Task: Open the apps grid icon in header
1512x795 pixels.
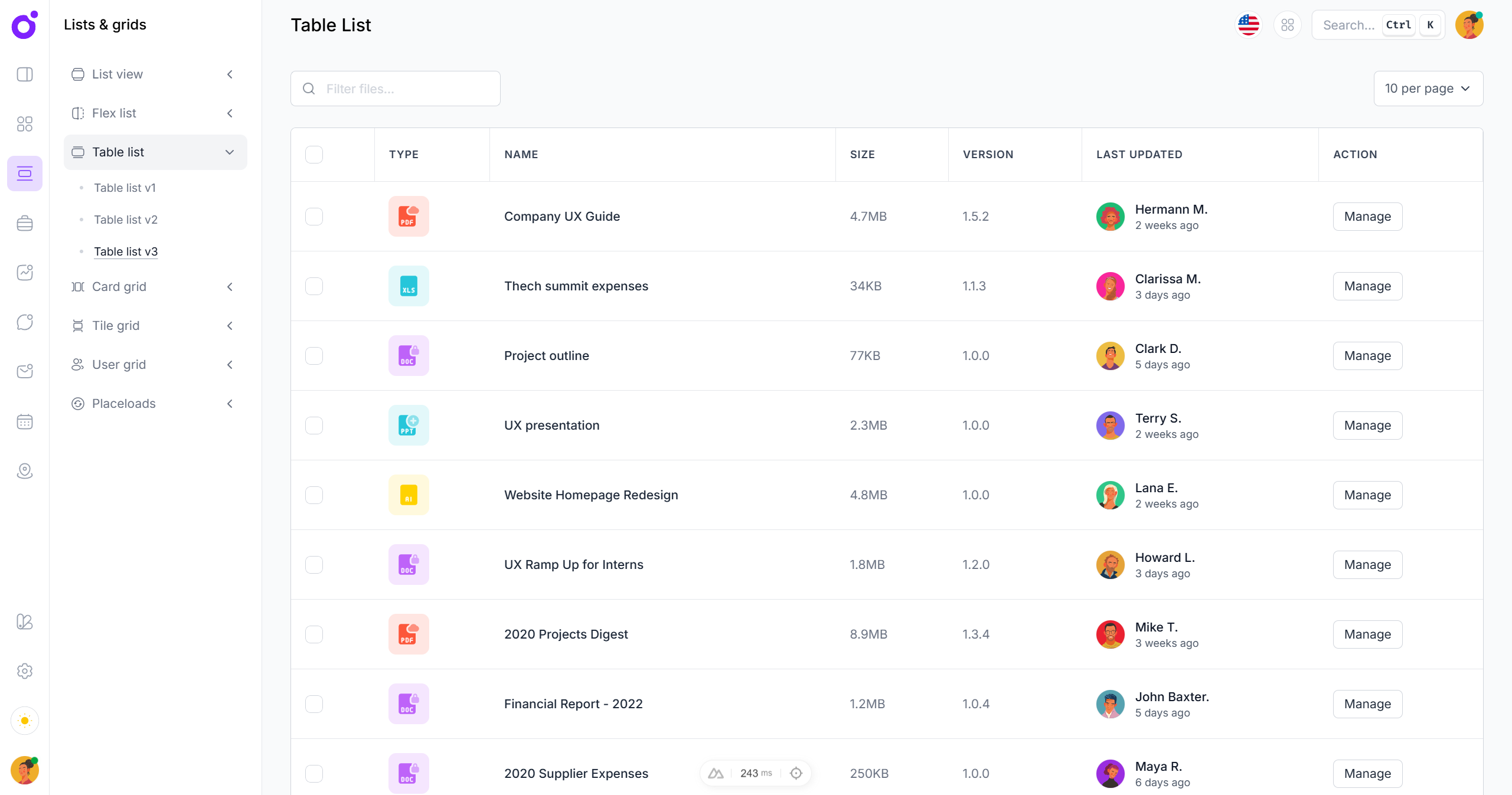Action: (x=1287, y=25)
